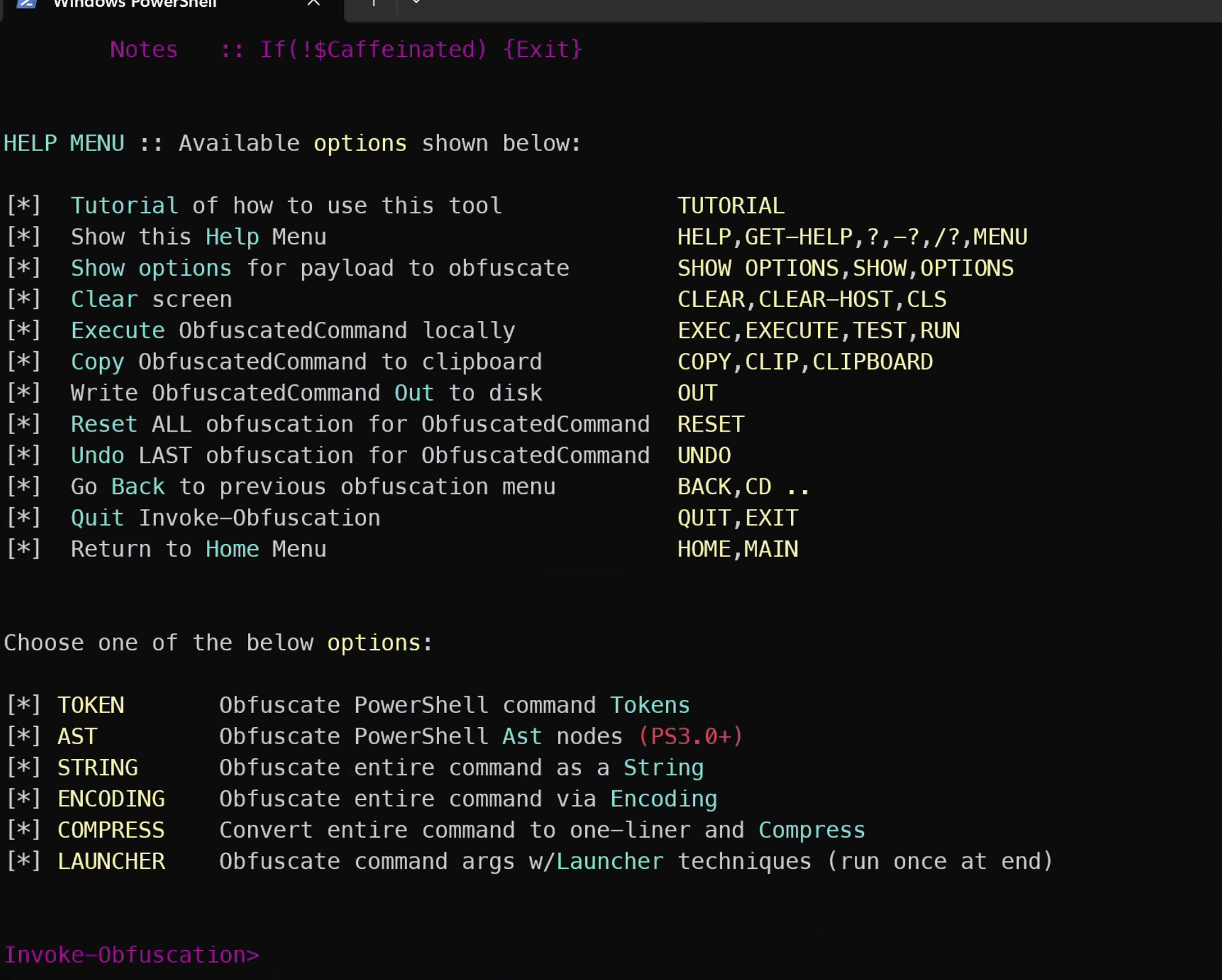The height and width of the screenshot is (980, 1222).
Task: Click the RESET command text
Action: [710, 424]
